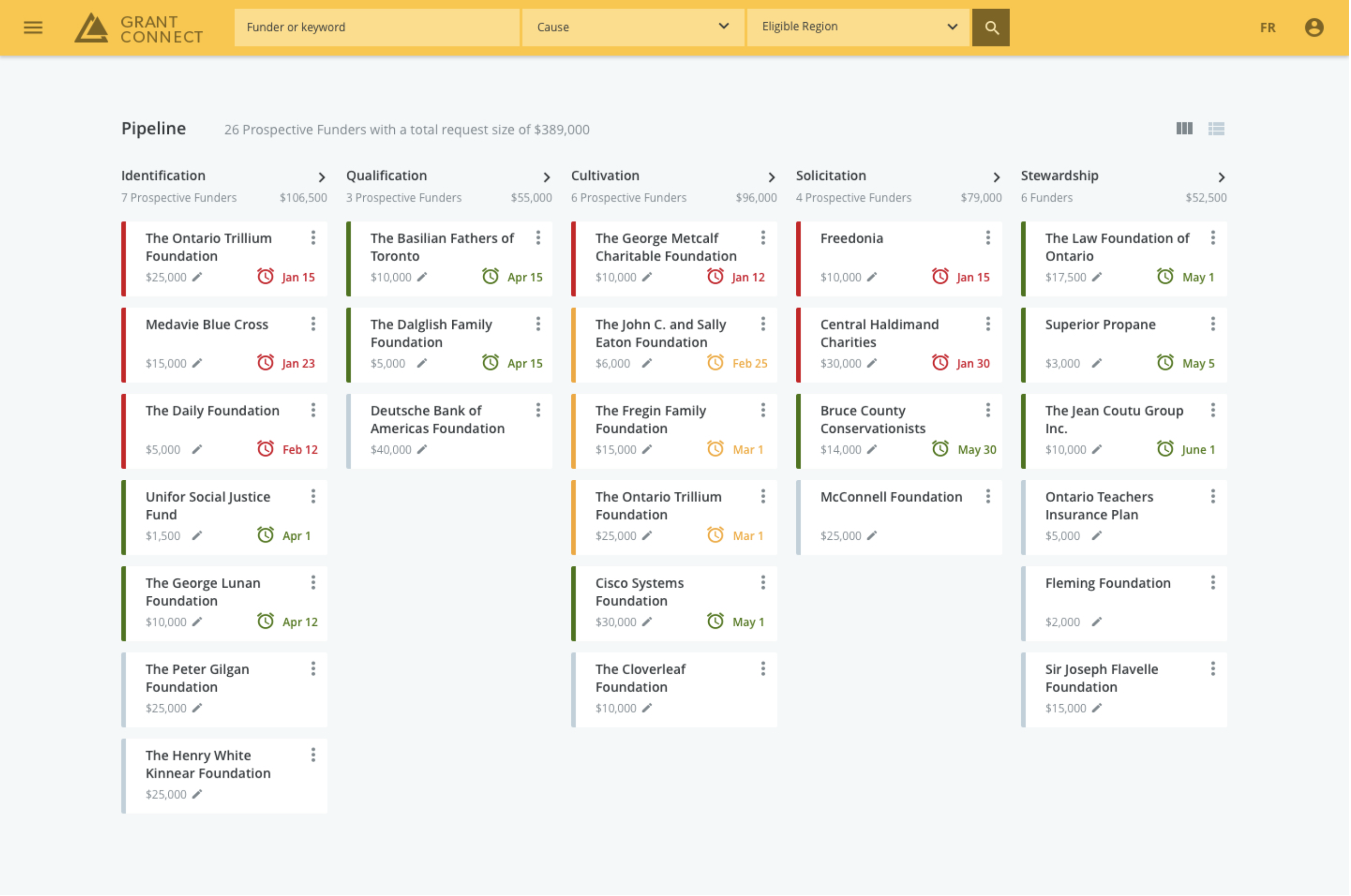Expand the Solicitation stage chevron
This screenshot has height=896, width=1351.
point(997,177)
